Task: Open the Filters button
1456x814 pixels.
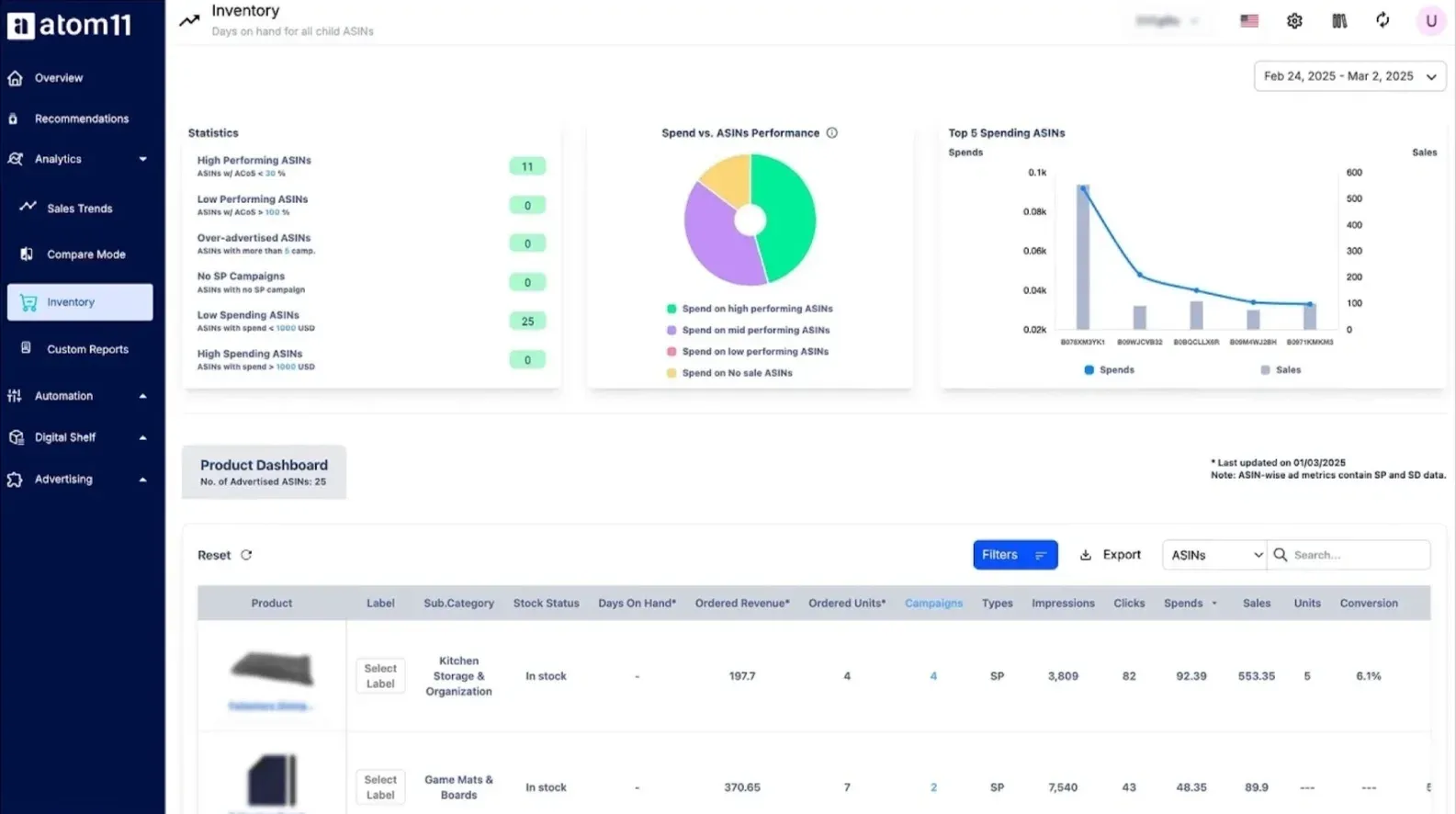Action: 1015,555
